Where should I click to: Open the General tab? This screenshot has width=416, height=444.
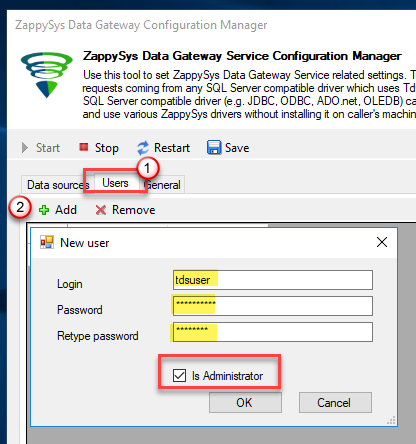tap(163, 185)
